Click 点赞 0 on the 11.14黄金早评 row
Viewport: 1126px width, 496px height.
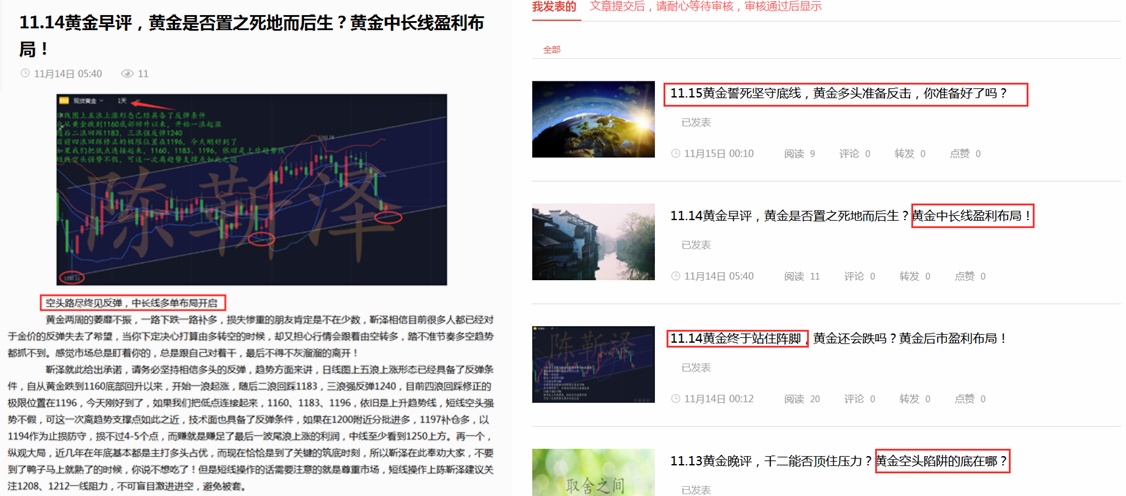click(970, 276)
